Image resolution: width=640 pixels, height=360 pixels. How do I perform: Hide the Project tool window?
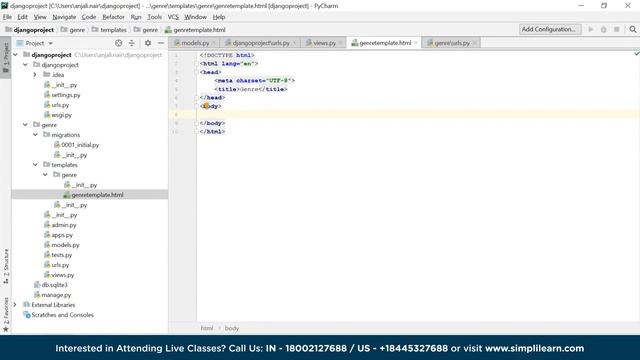[161, 43]
